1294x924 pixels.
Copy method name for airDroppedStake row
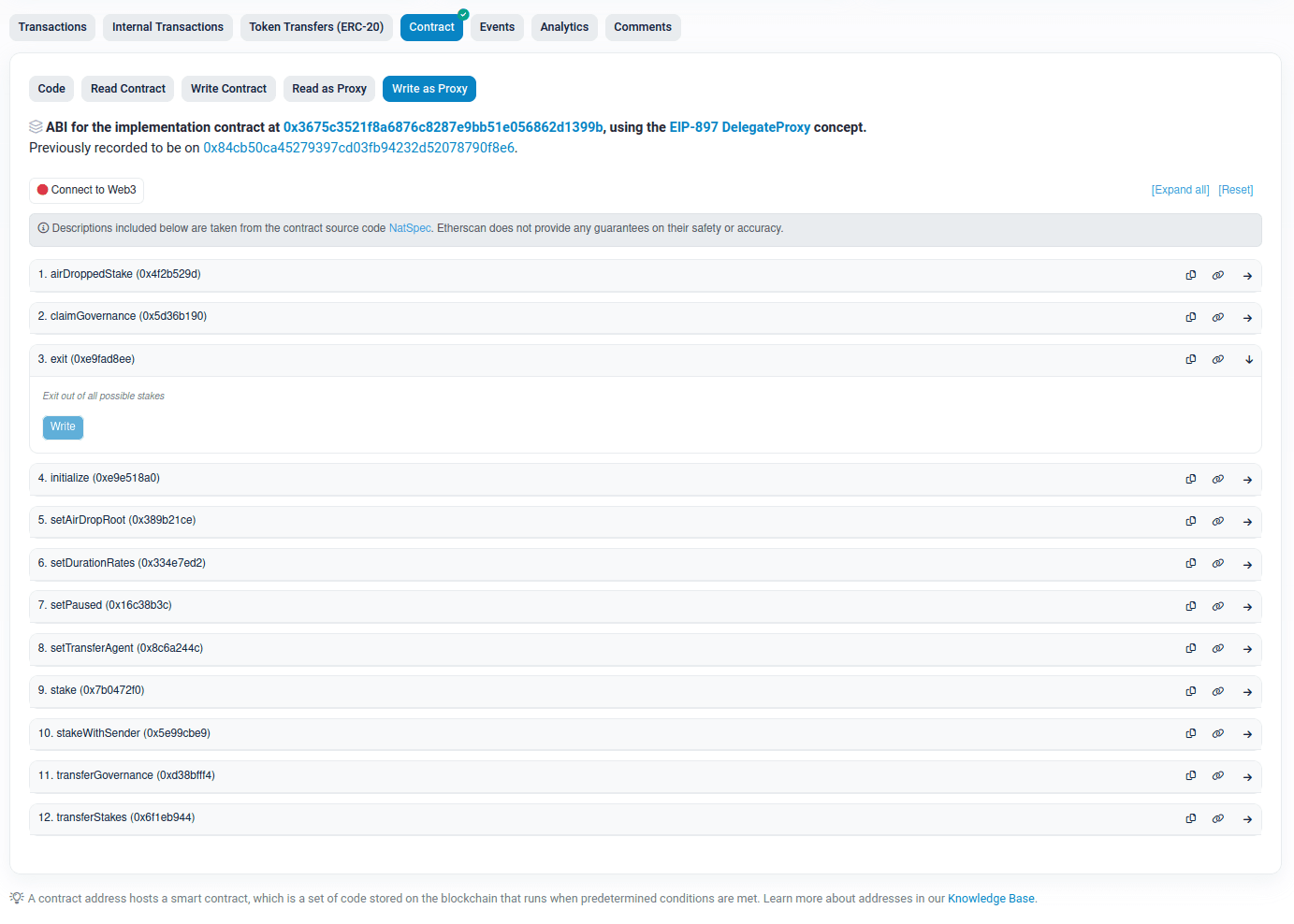point(1190,275)
